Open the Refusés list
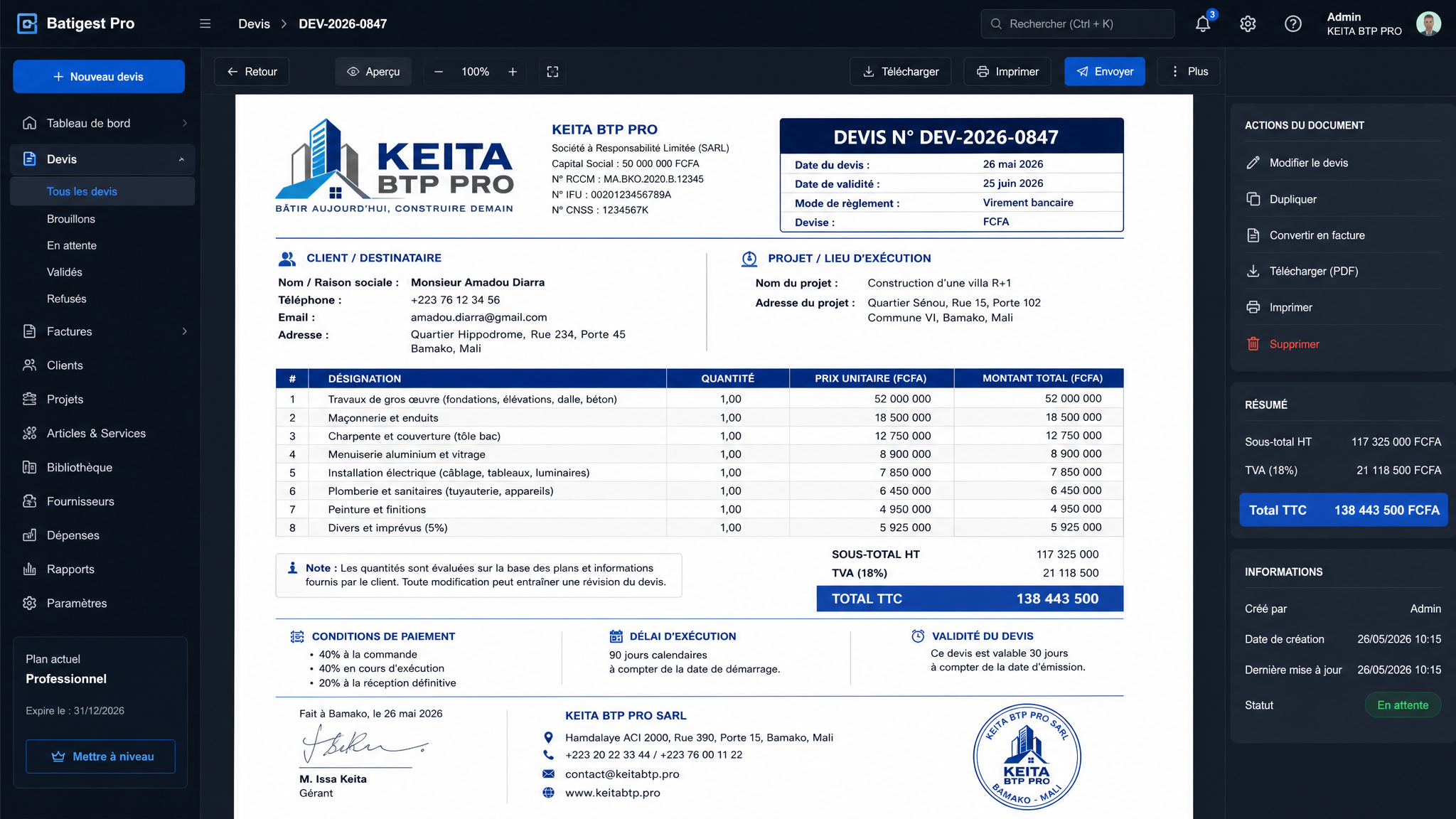 coord(67,299)
